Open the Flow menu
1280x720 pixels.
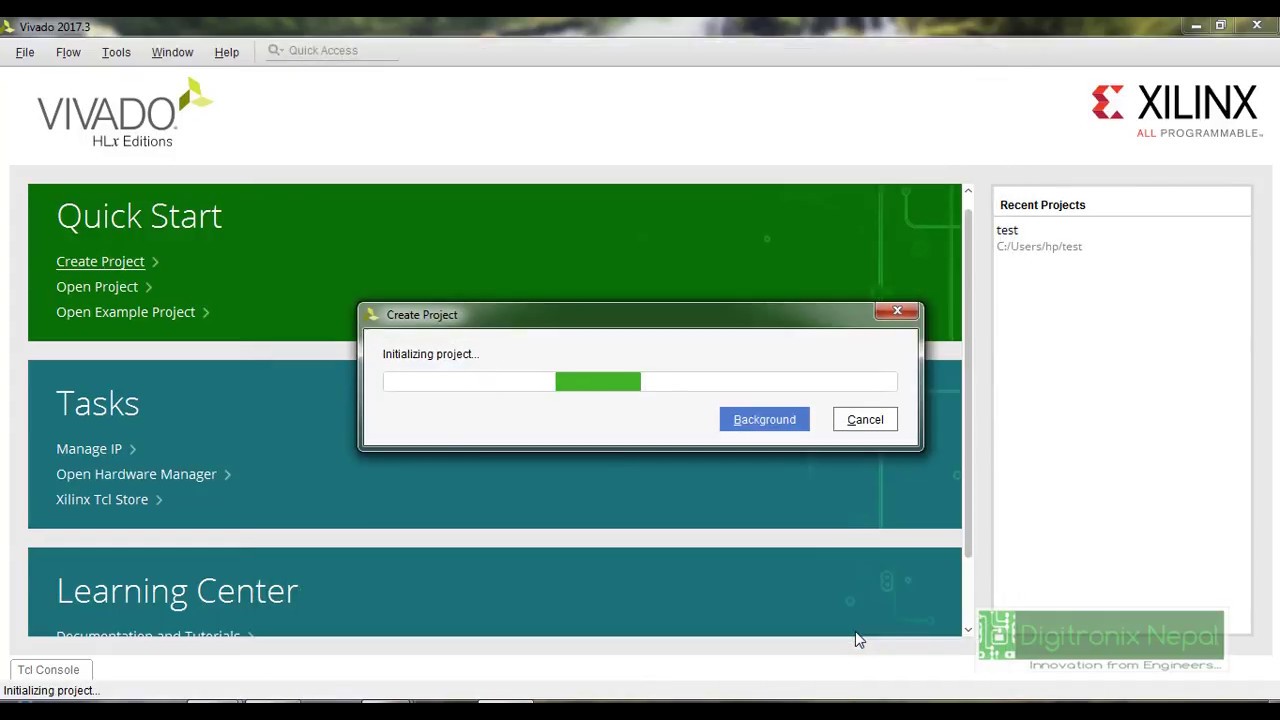click(68, 52)
